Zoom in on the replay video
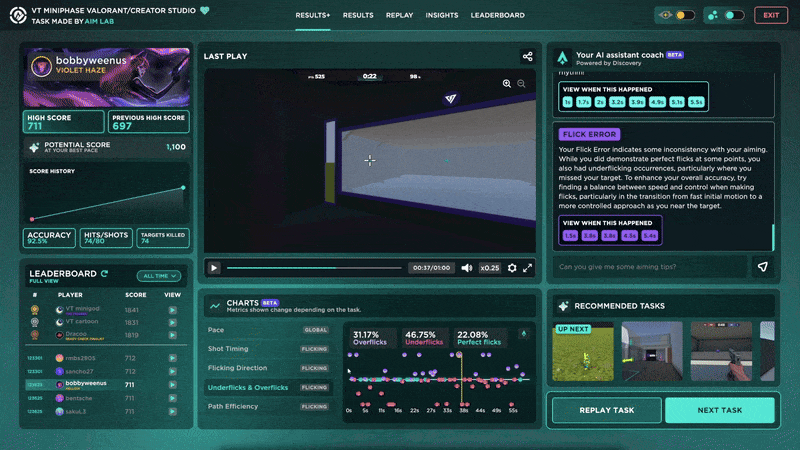Image resolution: width=800 pixels, height=450 pixels. pyautogui.click(x=507, y=84)
